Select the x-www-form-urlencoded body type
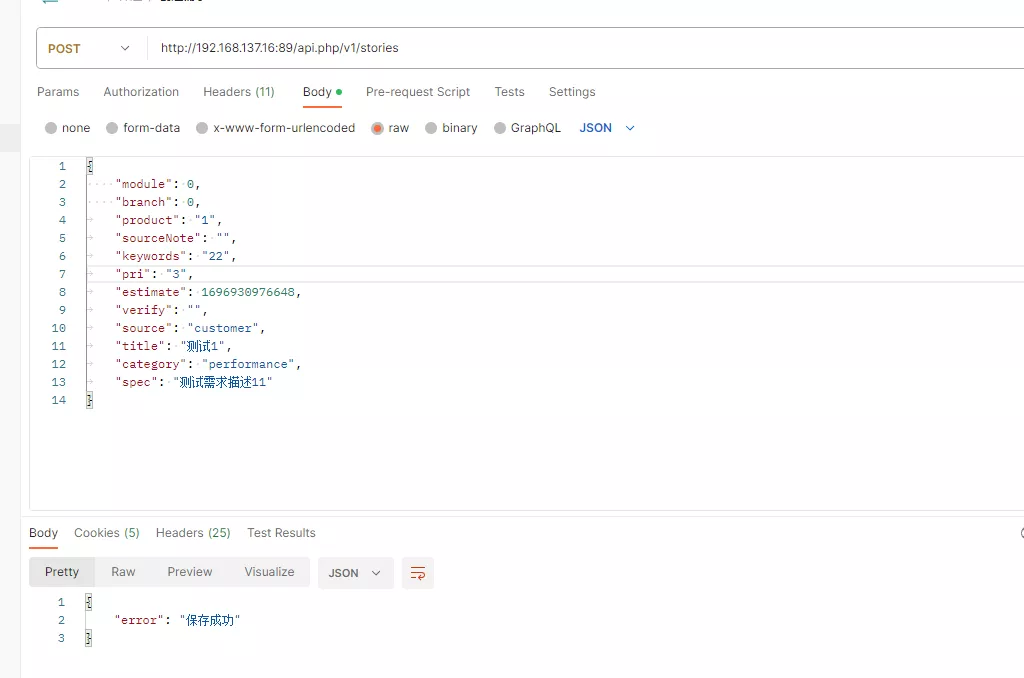This screenshot has height=678, width=1024. click(x=276, y=128)
